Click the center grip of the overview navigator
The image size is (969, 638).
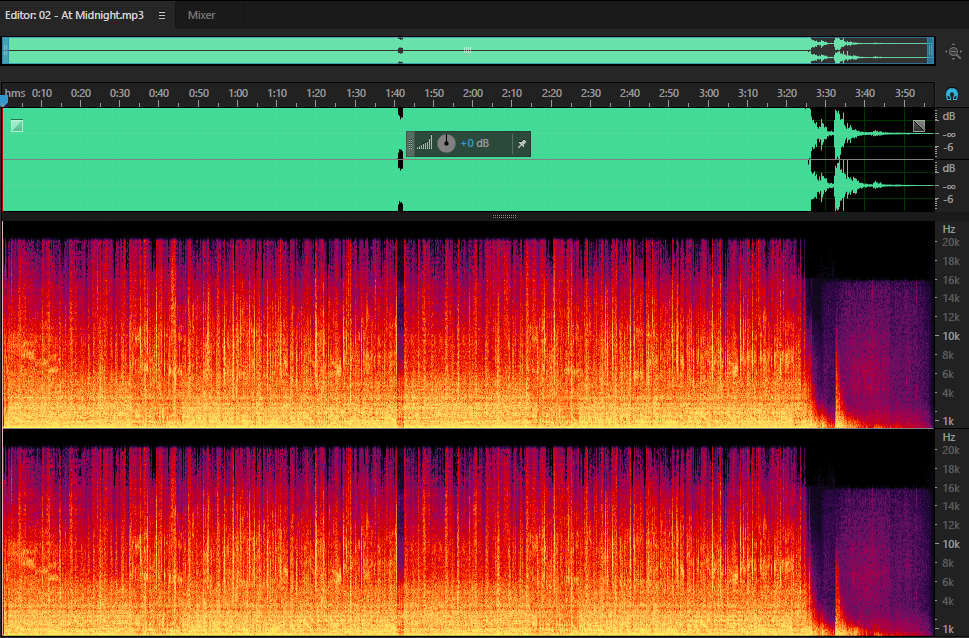coord(467,50)
